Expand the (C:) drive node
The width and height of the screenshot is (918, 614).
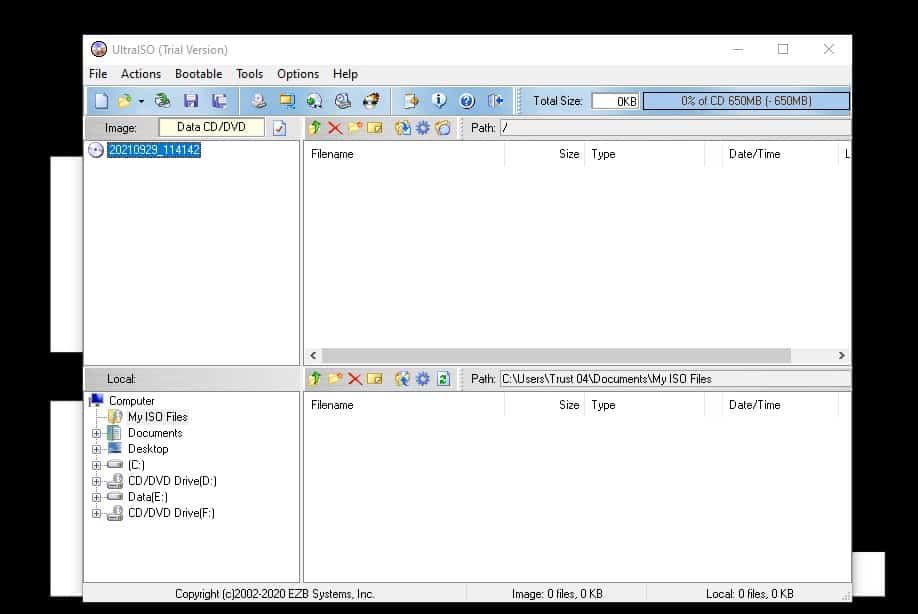click(x=97, y=465)
